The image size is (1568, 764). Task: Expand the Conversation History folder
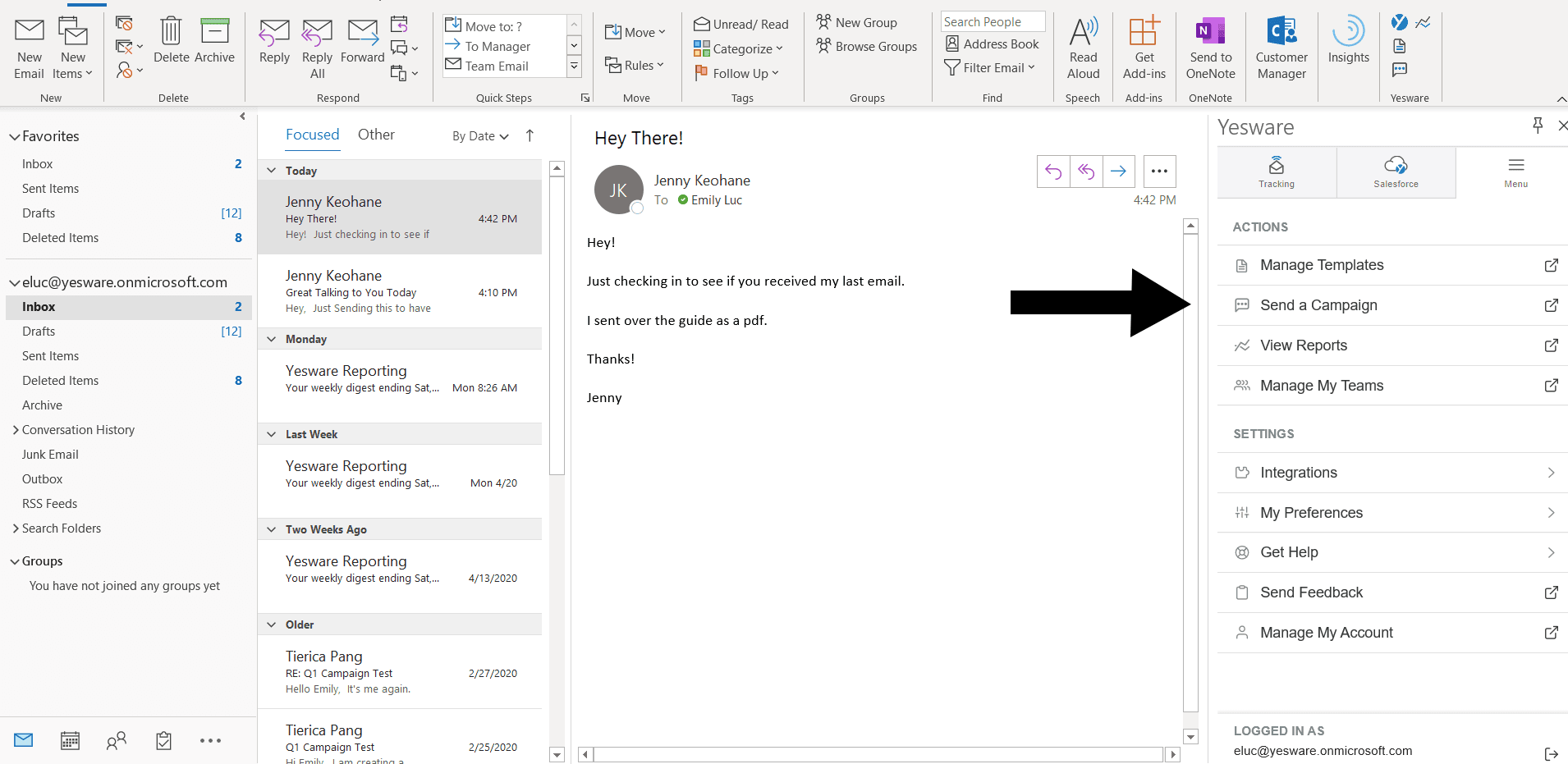16,430
